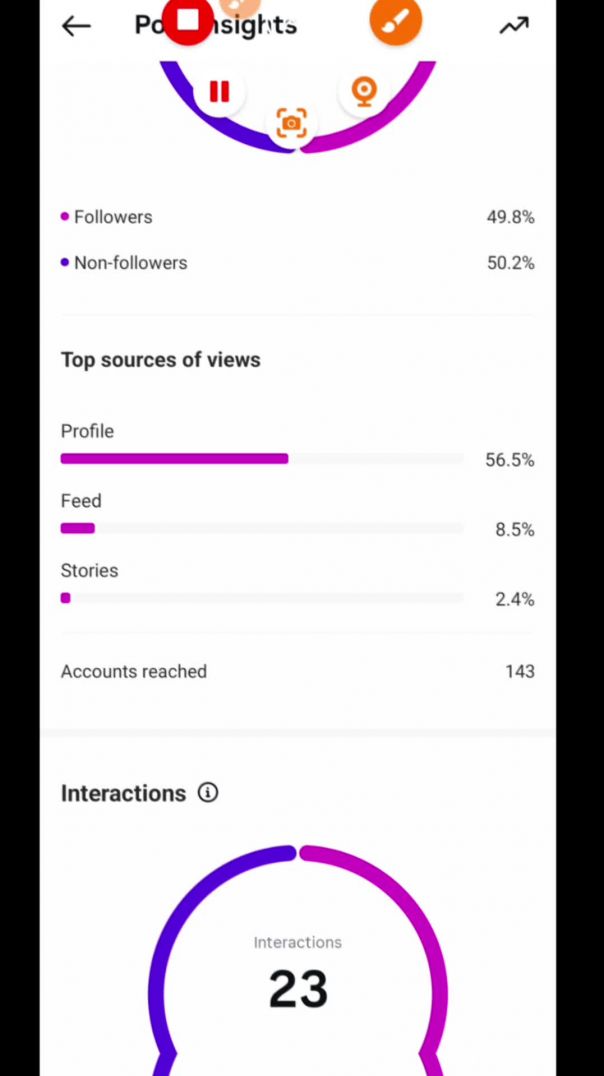The image size is (604, 1076).
Task: Select the Stories views progress bar
Action: click(x=262, y=598)
